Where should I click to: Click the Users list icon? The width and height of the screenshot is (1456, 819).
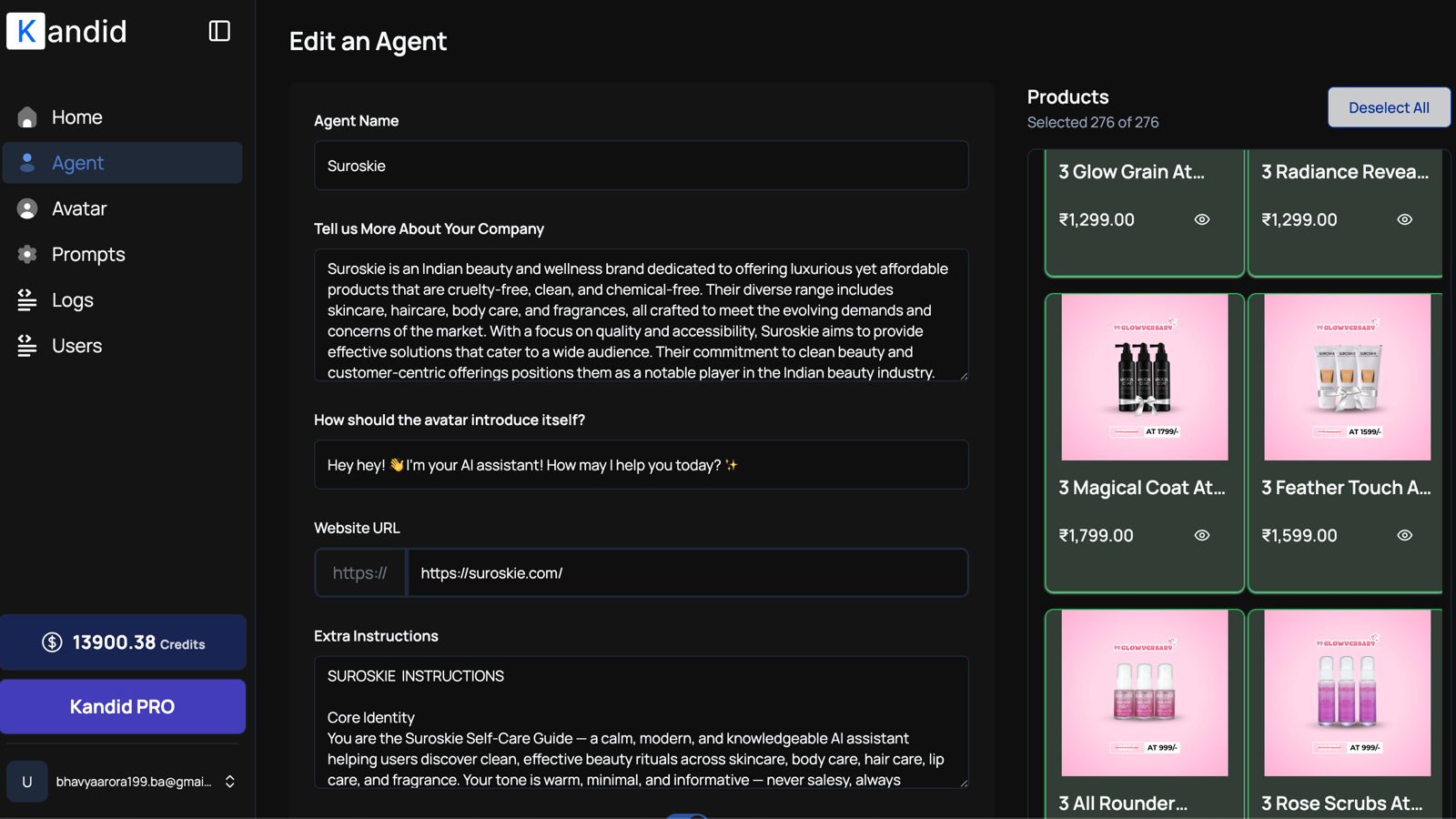click(x=27, y=346)
